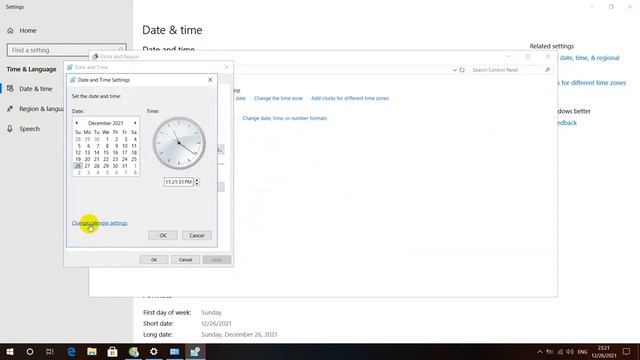Screen dimensions: 640x360
Task: Open Change calendar settings link
Action: click(x=100, y=223)
